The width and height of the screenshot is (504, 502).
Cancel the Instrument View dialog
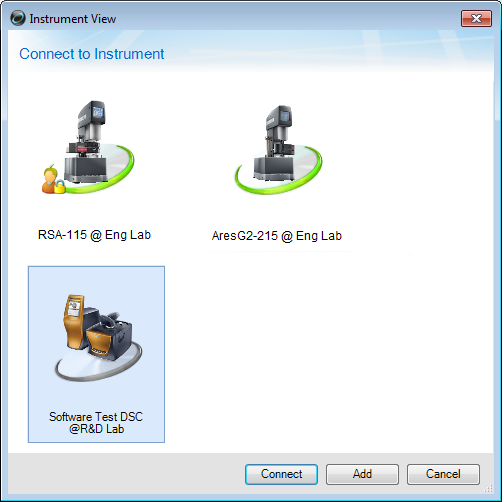[443, 474]
